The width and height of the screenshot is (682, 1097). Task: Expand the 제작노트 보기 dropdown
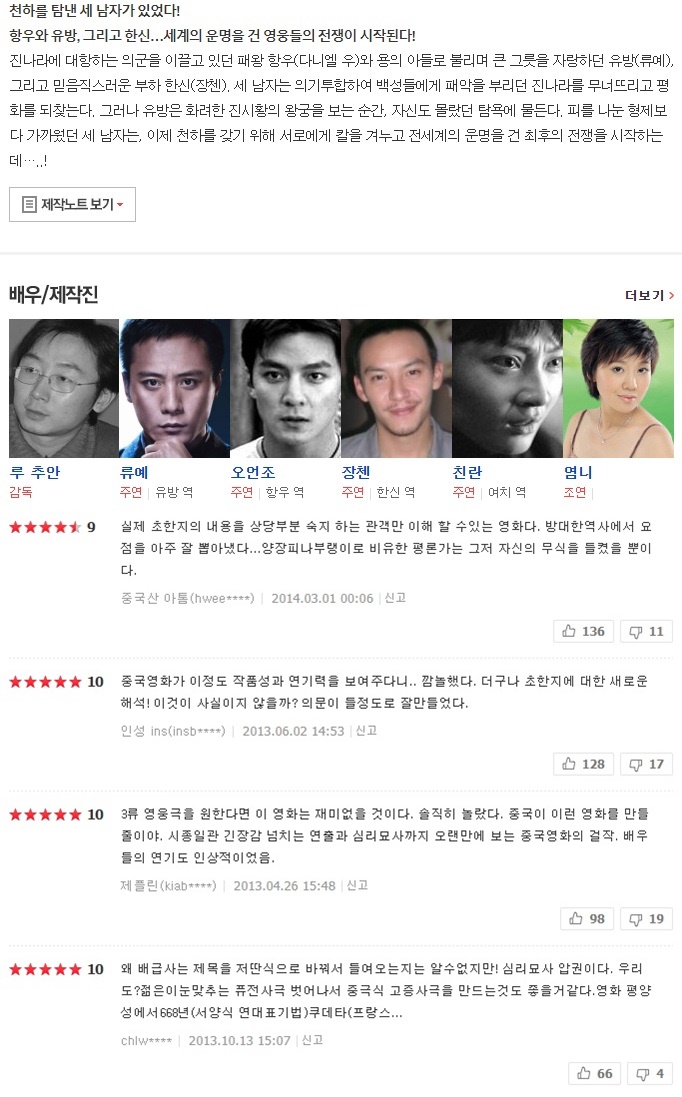tap(72, 204)
